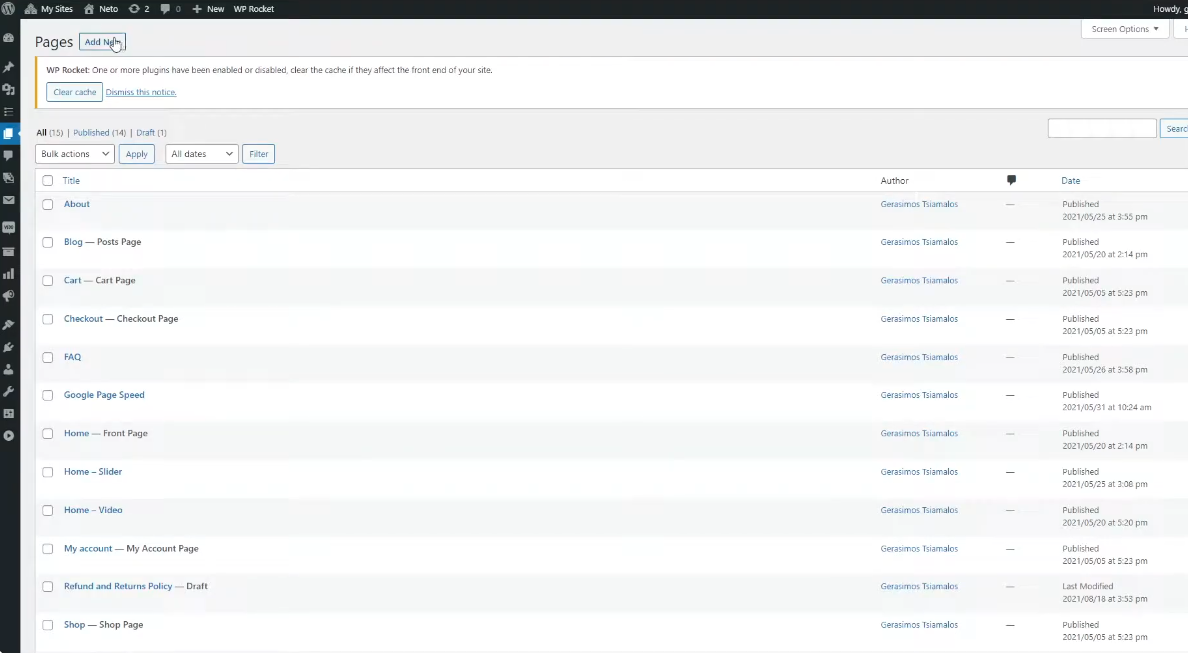Open Tools wrench sidebar icon
Viewport: 1188px width, 653px height.
pyautogui.click(x=9, y=391)
